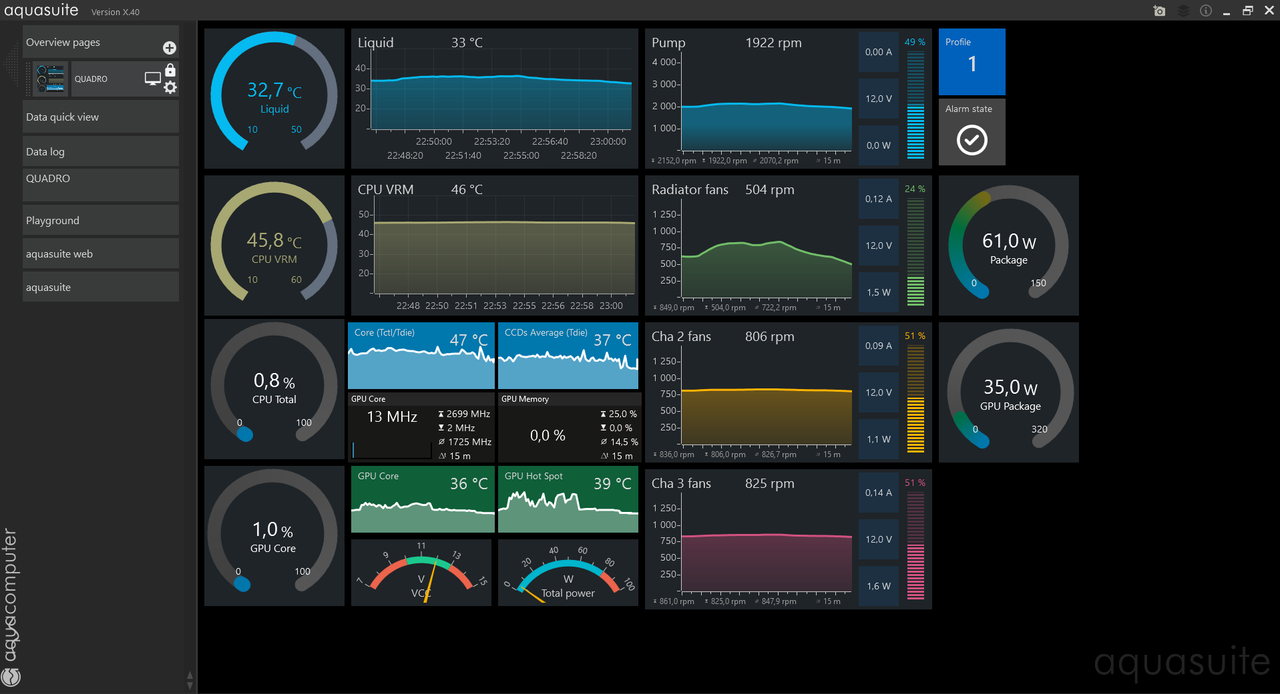Viewport: 1280px width, 694px height.
Task: Click the Cha 3 fans 825 rpm reading
Action: (x=770, y=484)
